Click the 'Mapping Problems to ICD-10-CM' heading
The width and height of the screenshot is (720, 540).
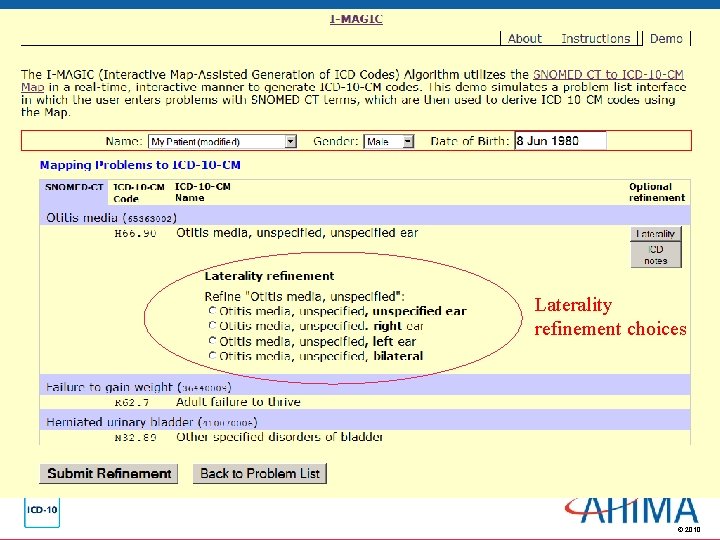[140, 165]
